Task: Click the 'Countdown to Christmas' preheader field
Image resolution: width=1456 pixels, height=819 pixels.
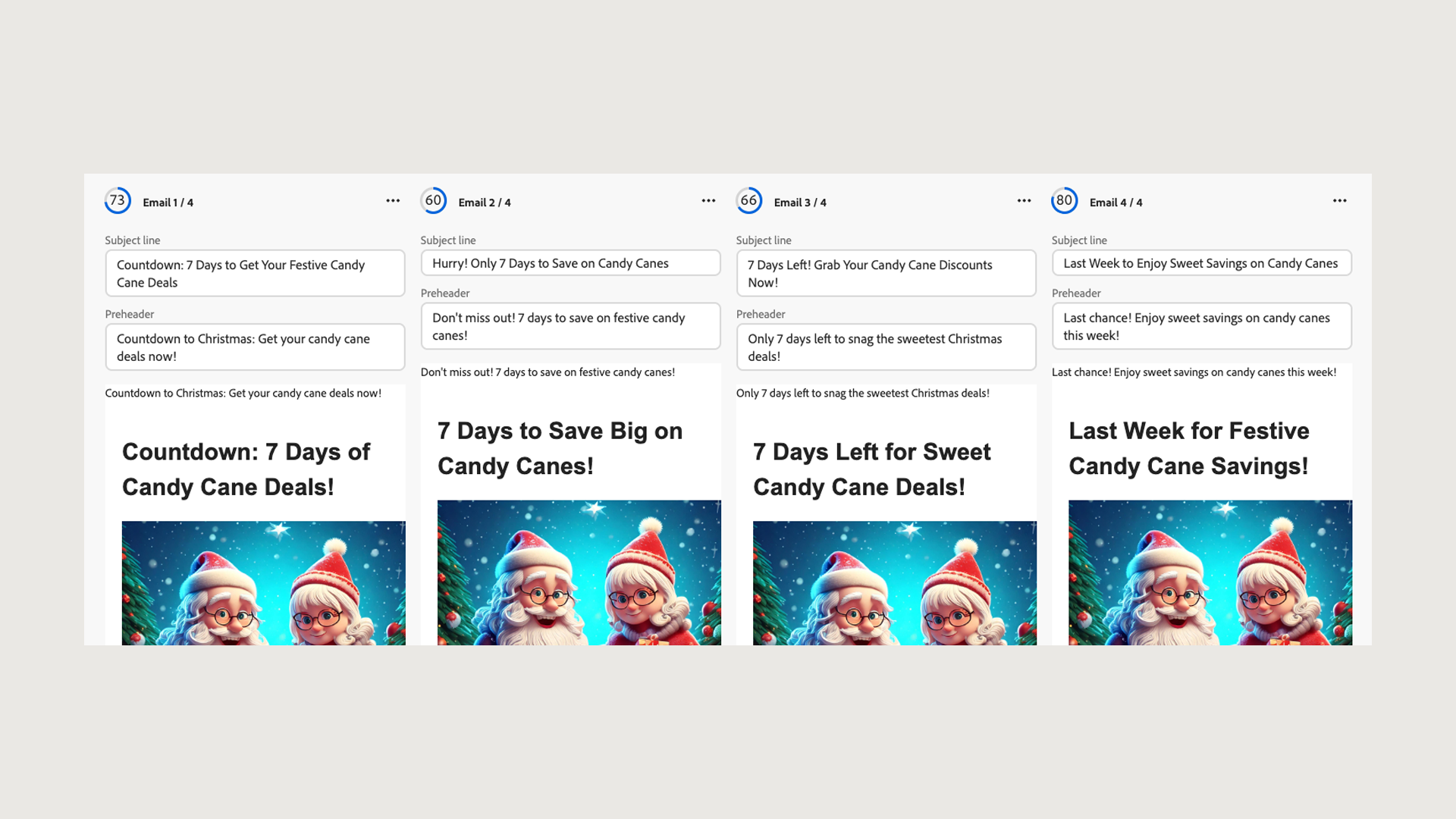Action: (255, 347)
